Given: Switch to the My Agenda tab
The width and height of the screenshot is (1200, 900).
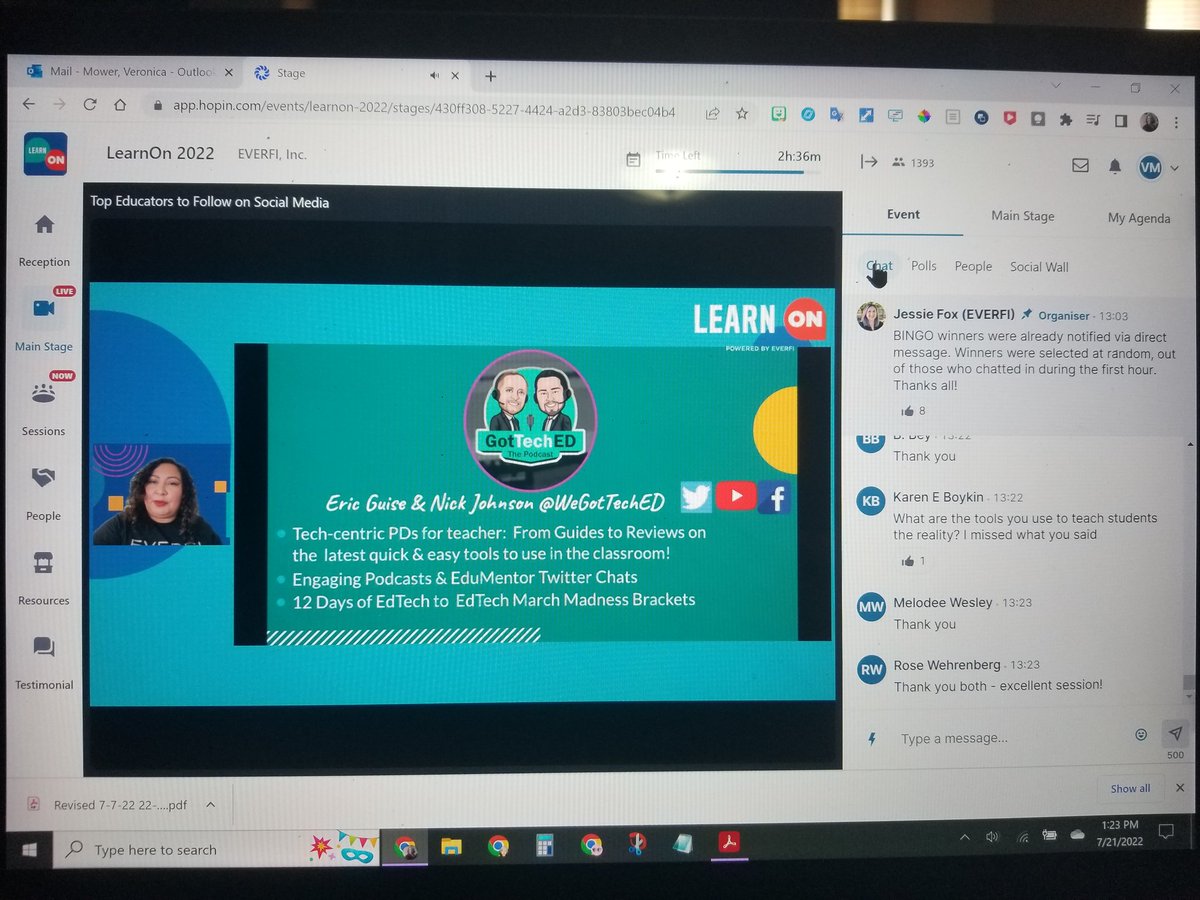Looking at the screenshot, I should [1139, 218].
